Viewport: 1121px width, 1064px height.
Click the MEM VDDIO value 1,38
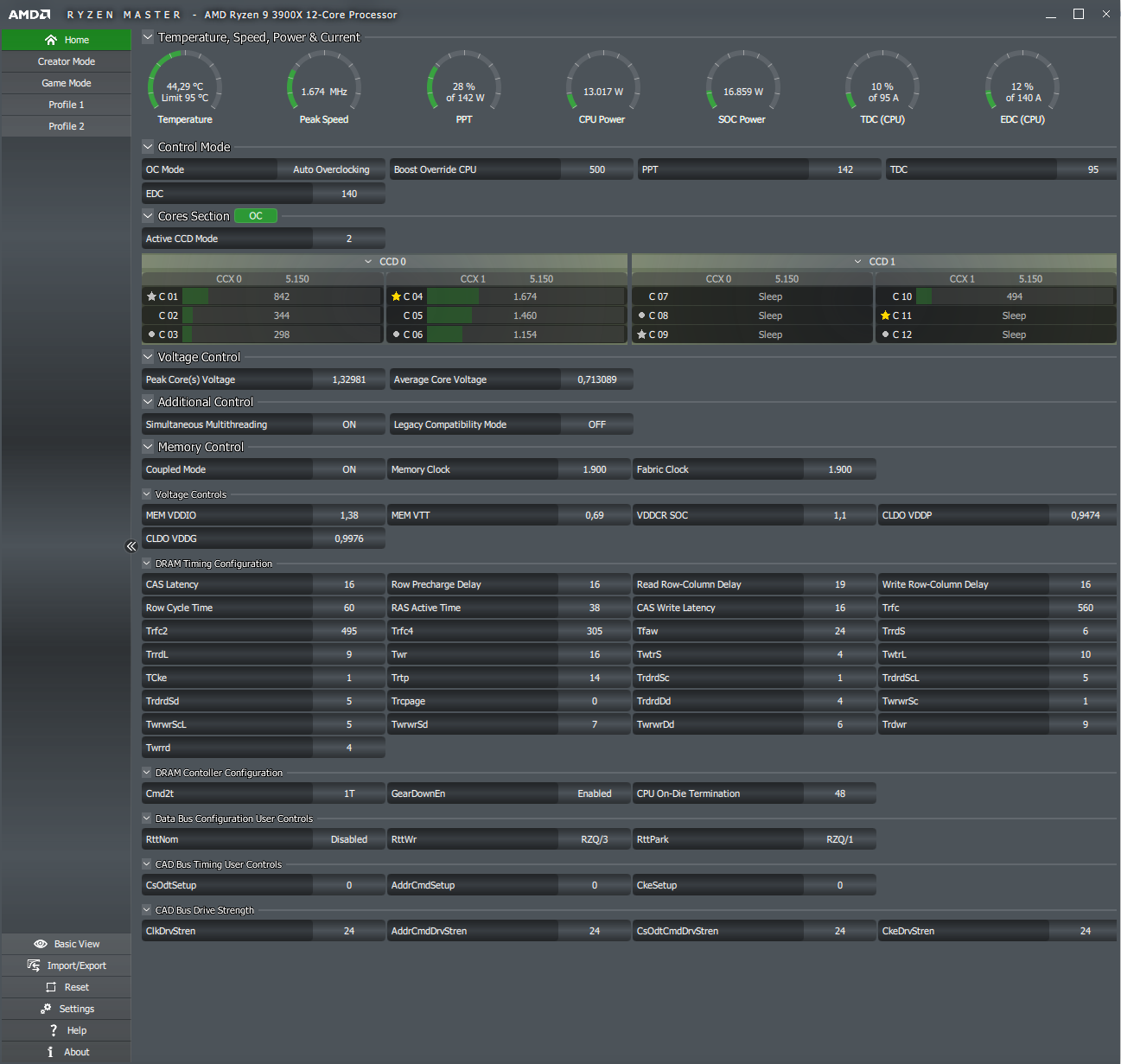[x=349, y=515]
